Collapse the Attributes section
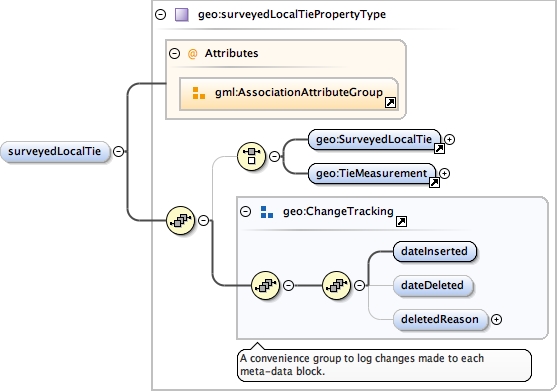The image size is (558, 392). [x=174, y=54]
